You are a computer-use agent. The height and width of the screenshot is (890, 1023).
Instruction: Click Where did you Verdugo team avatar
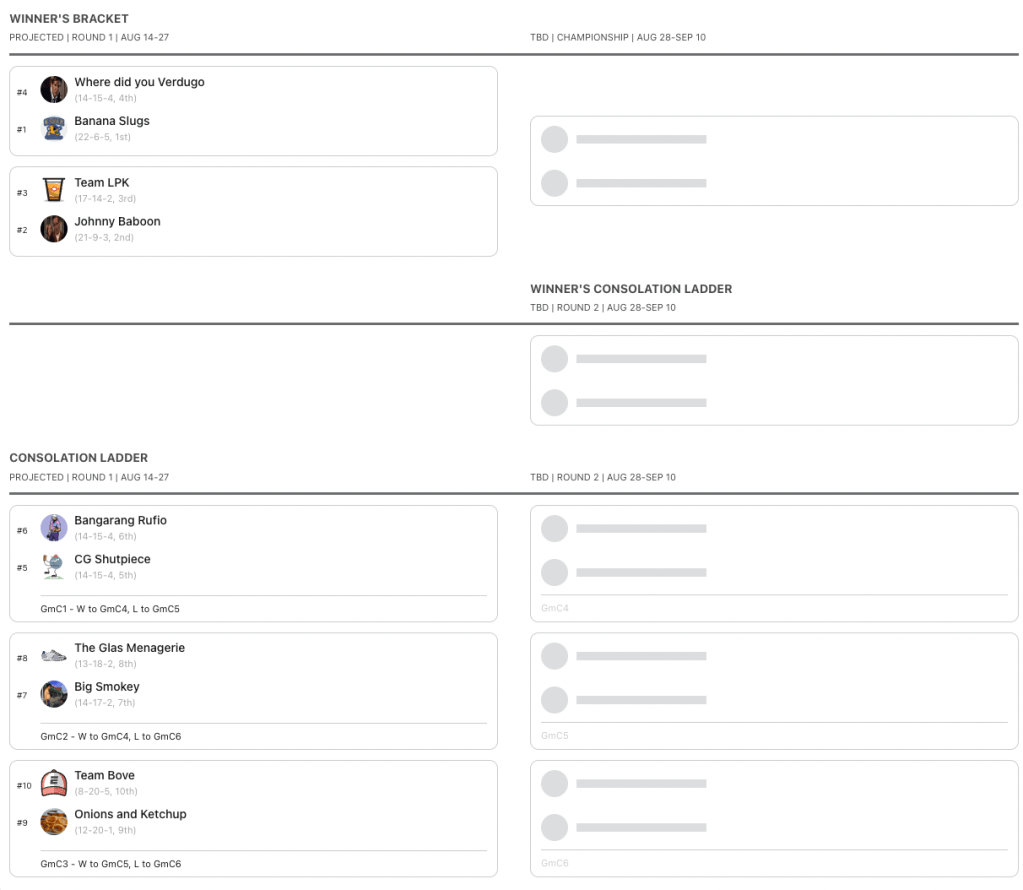click(54, 89)
